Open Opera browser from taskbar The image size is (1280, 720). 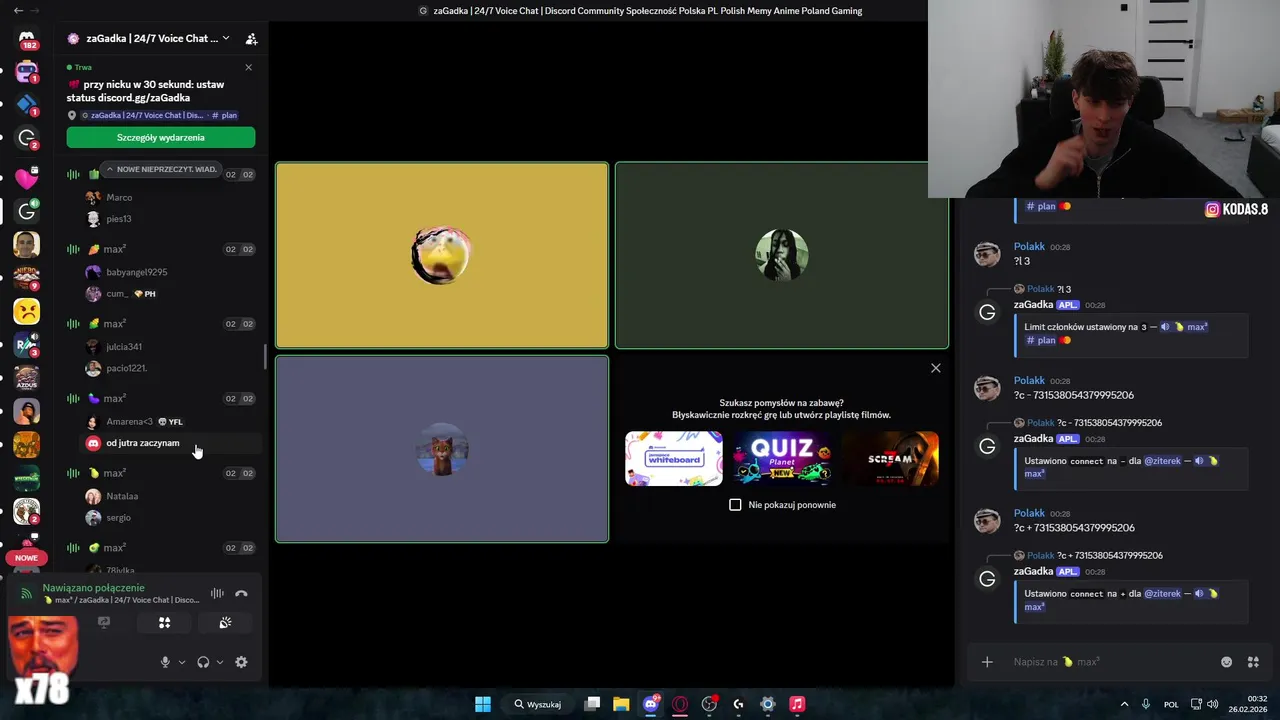pos(680,704)
